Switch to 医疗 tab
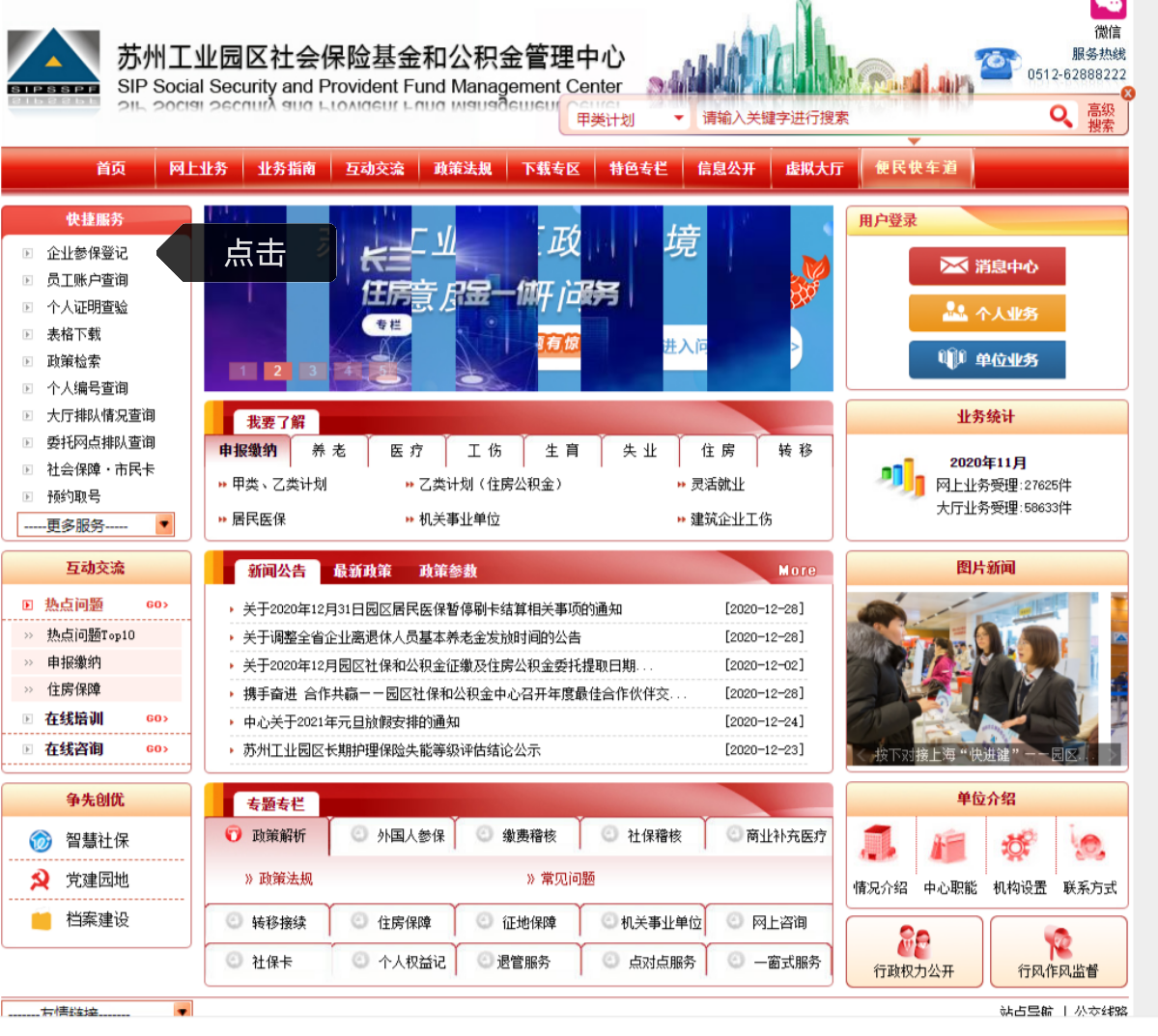The width and height of the screenshot is (1158, 1036). (407, 451)
